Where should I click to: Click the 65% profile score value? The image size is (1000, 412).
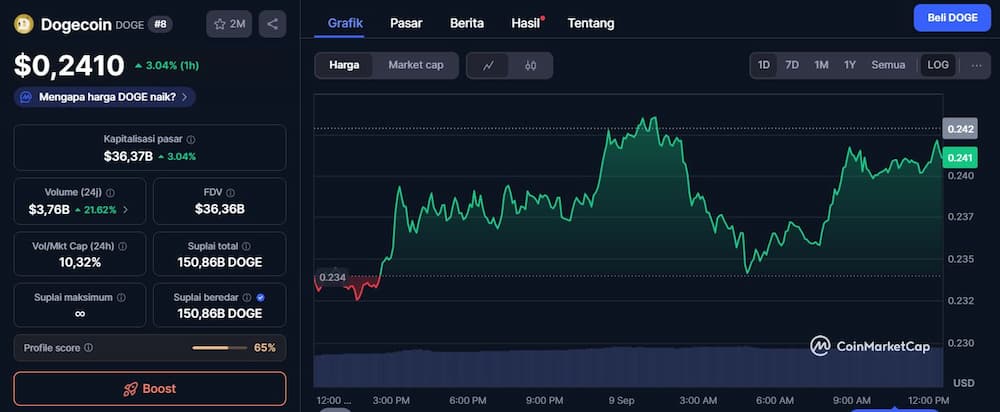pos(265,348)
